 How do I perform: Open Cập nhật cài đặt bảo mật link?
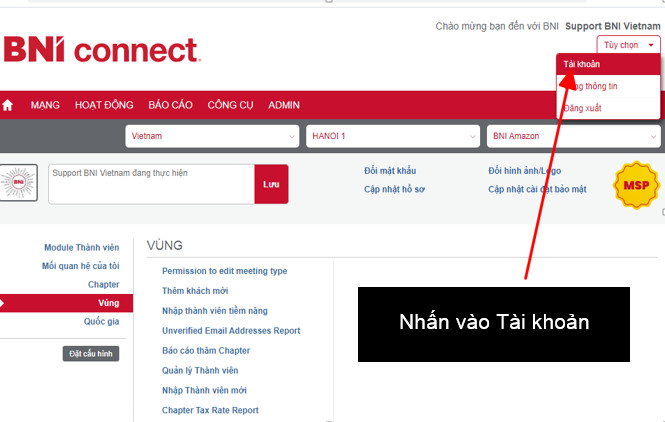537,189
